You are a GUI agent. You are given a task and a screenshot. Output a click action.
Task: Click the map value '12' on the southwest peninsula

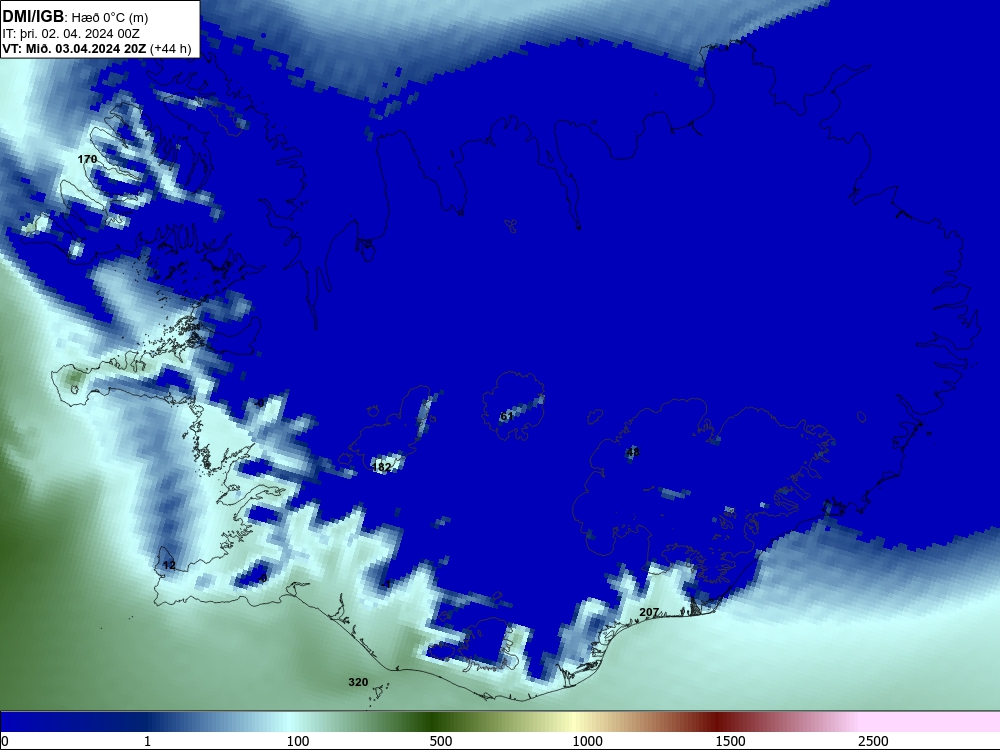coord(169,565)
